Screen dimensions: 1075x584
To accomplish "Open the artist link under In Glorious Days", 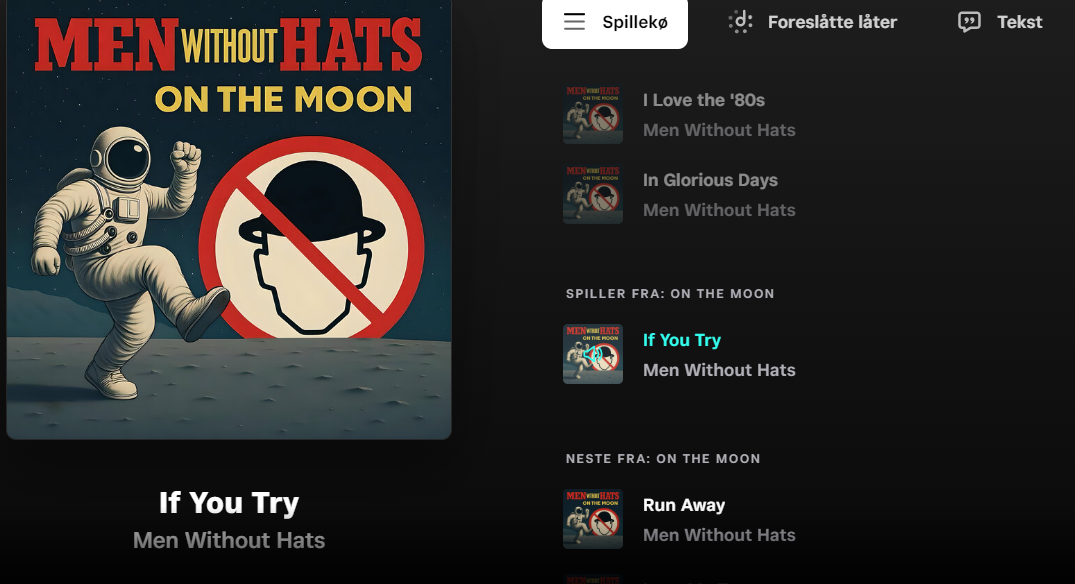I will click(x=719, y=210).
